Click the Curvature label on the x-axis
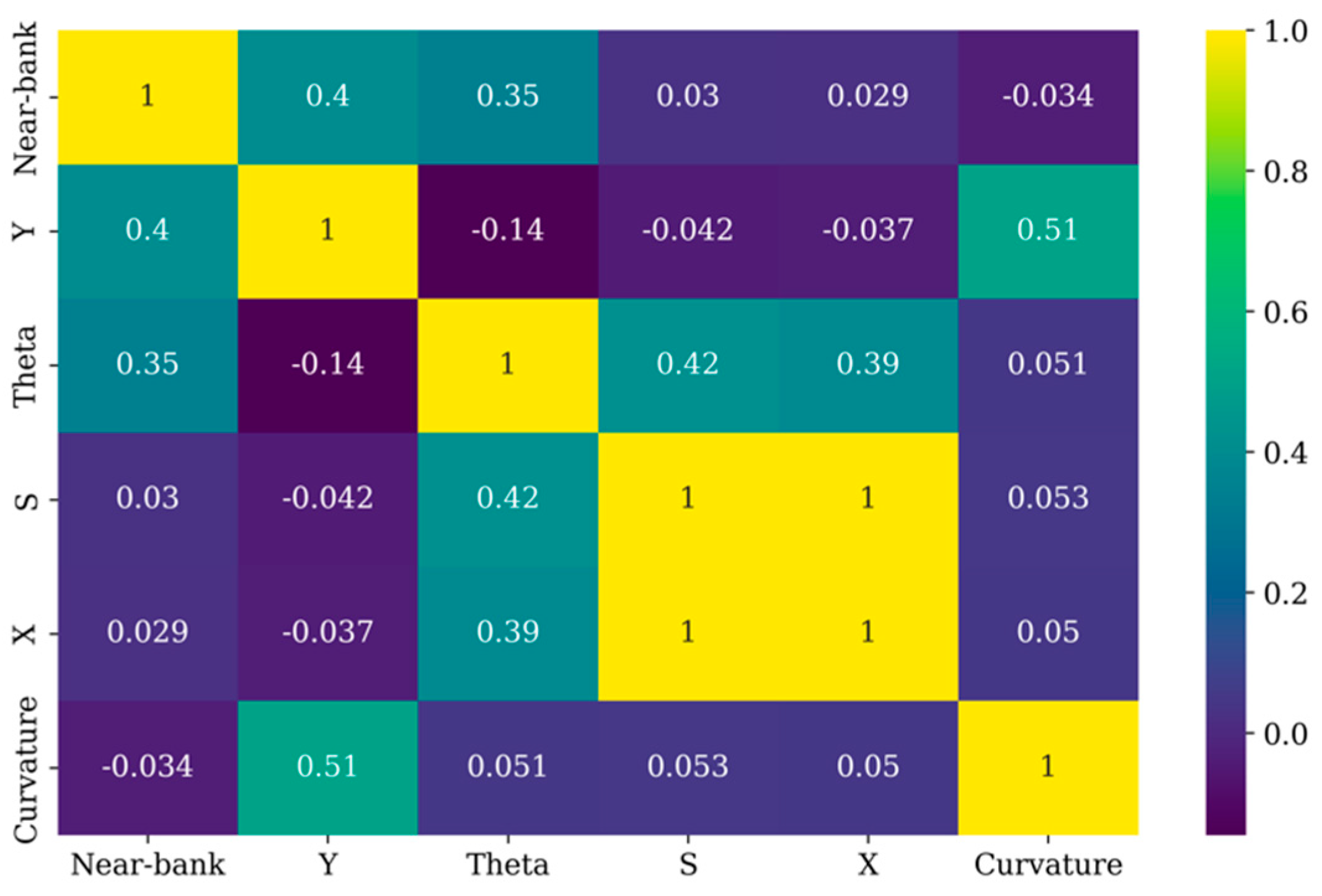This screenshot has height=896, width=1322. pyautogui.click(x=1048, y=865)
